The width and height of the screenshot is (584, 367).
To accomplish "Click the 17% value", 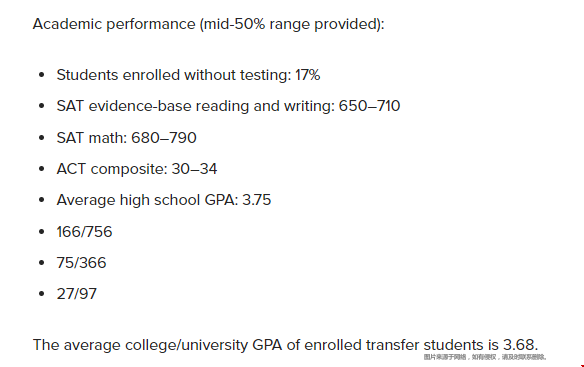I will coord(308,75).
